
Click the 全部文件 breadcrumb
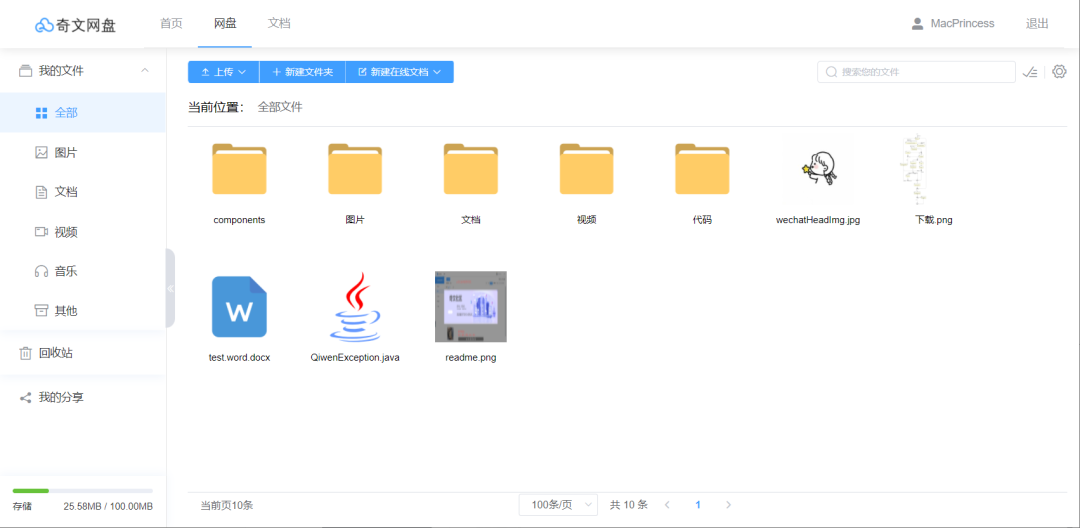click(x=280, y=107)
